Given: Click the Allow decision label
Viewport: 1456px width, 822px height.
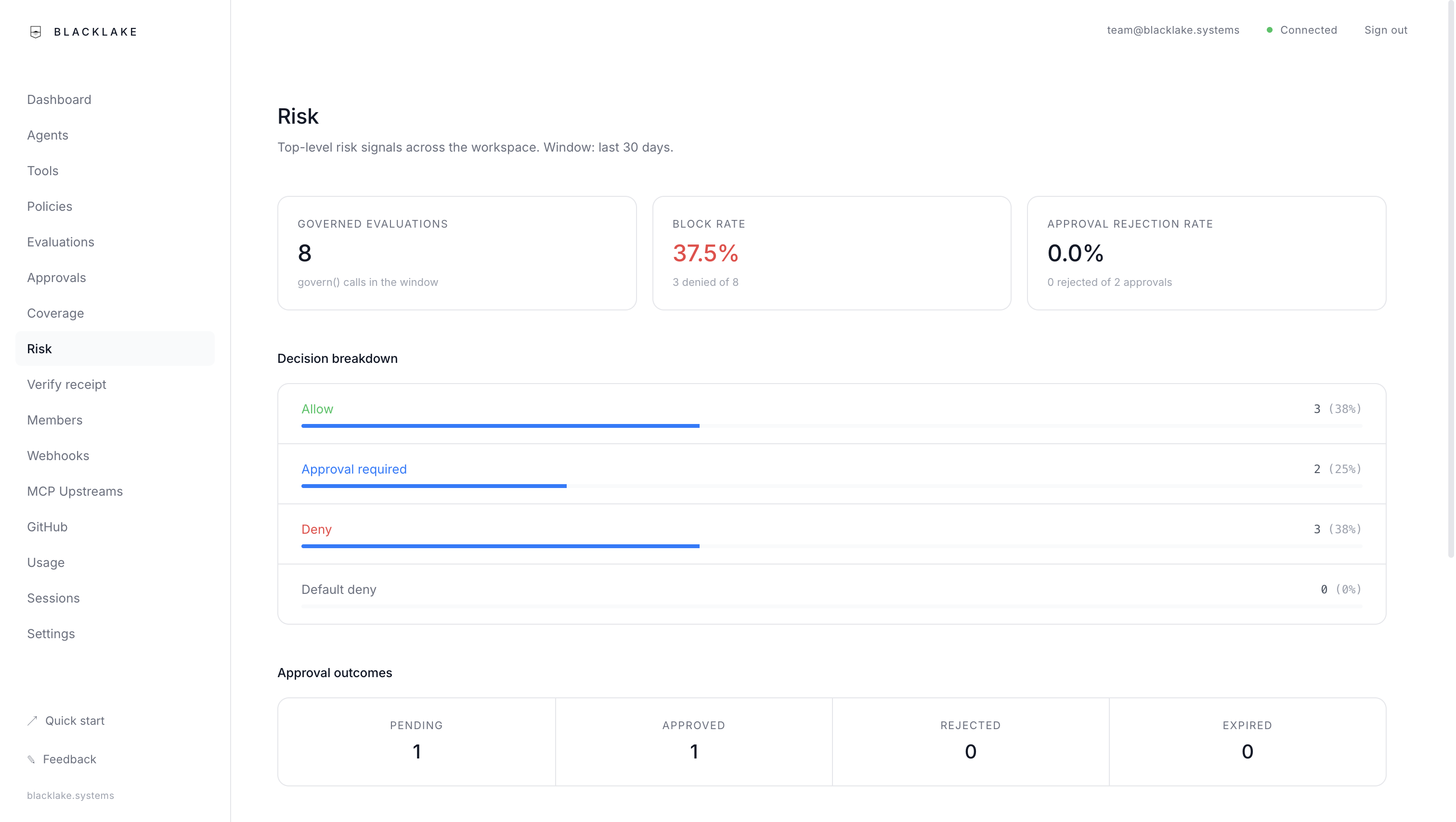Looking at the screenshot, I should [317, 409].
